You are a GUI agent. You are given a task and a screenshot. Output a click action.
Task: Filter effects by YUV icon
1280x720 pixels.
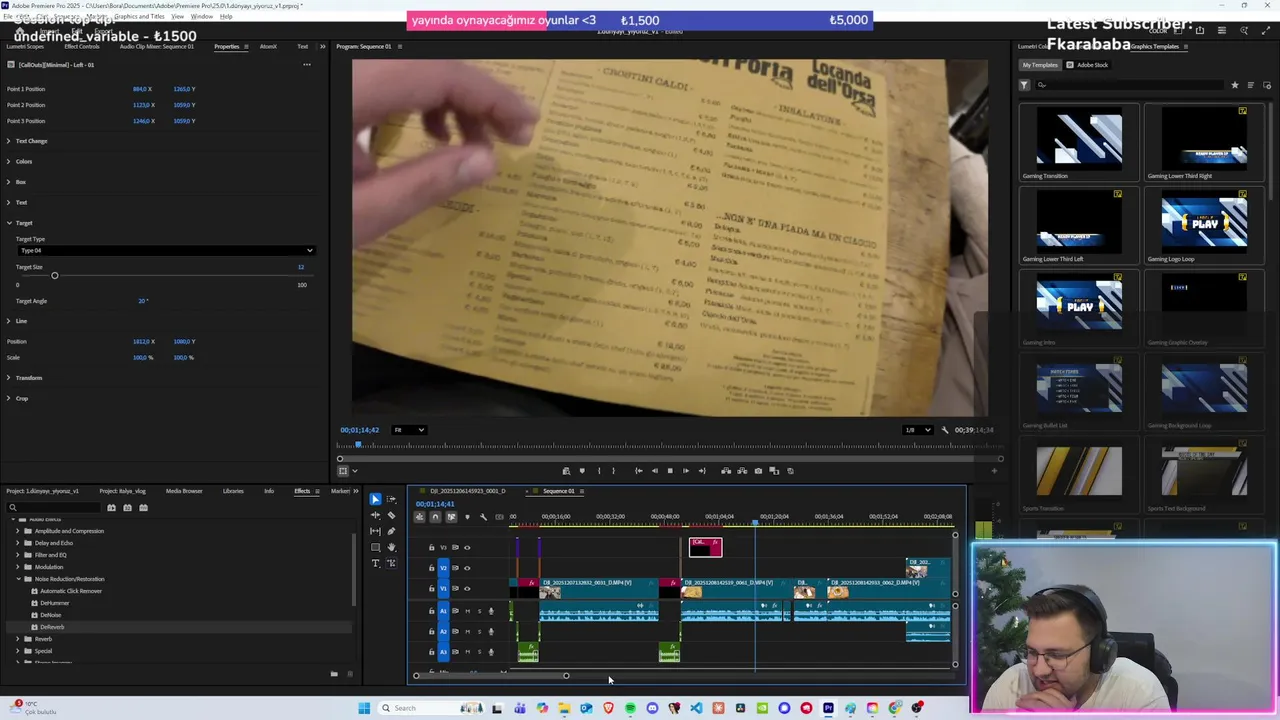(143, 507)
